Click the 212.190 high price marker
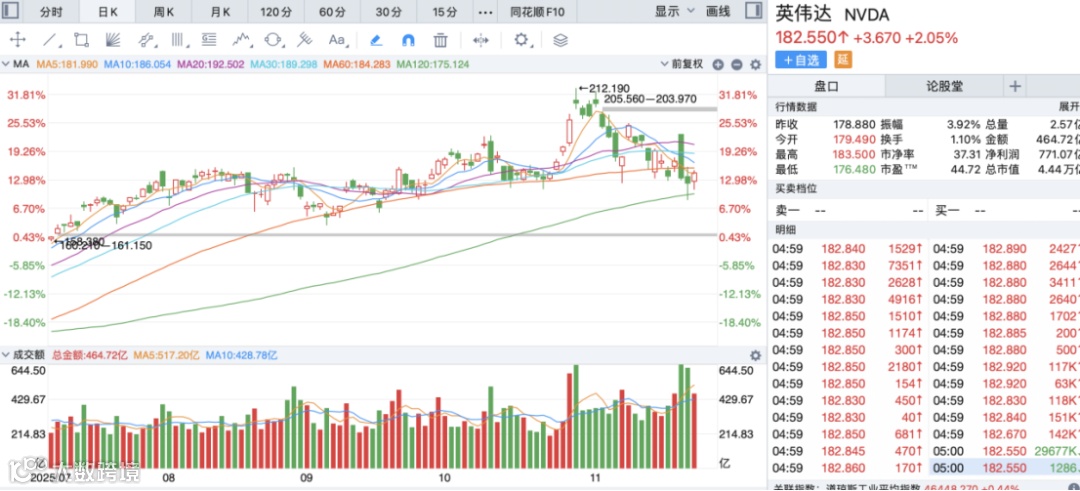Image resolution: width=1080 pixels, height=491 pixels. tap(603, 88)
